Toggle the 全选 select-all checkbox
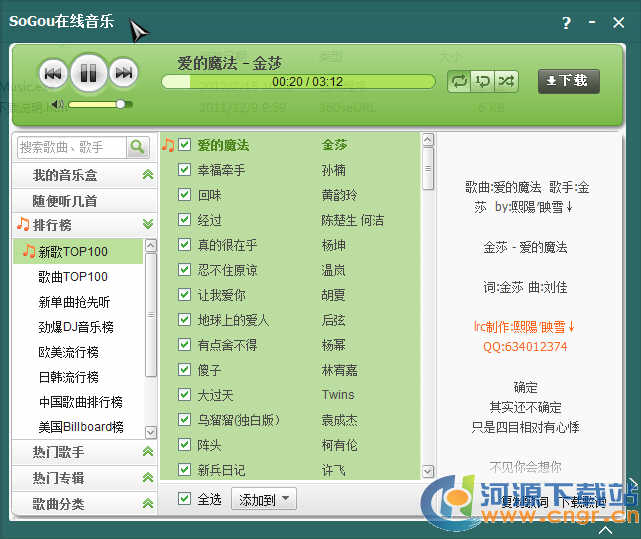 (x=184, y=499)
